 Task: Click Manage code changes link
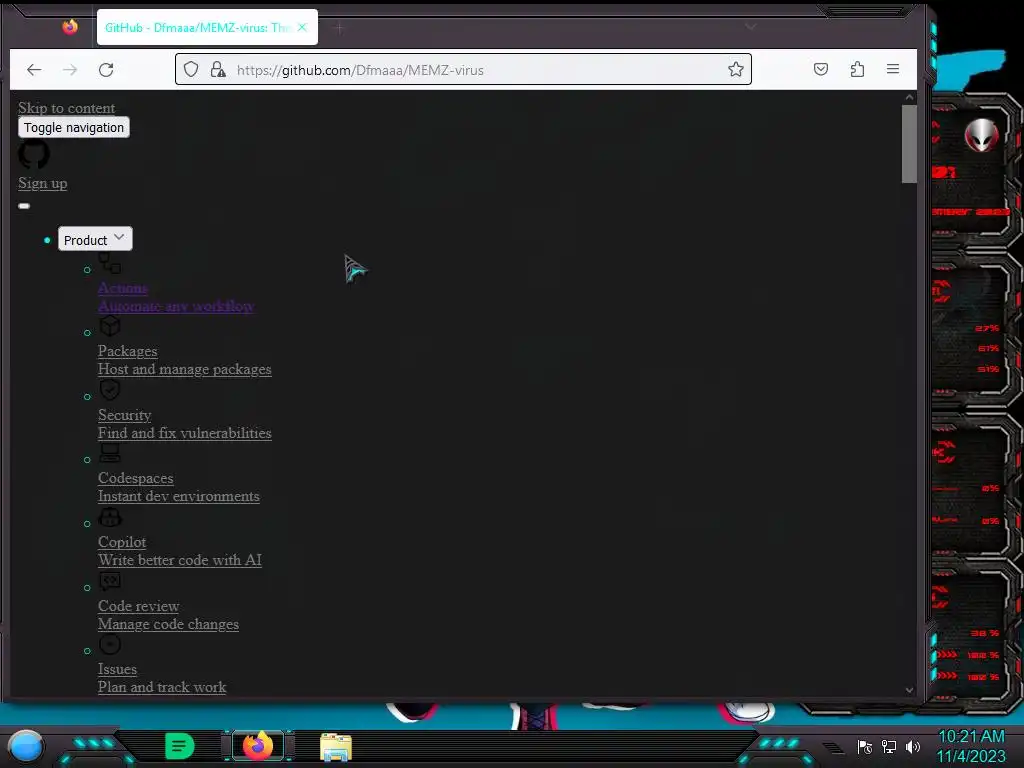click(168, 624)
